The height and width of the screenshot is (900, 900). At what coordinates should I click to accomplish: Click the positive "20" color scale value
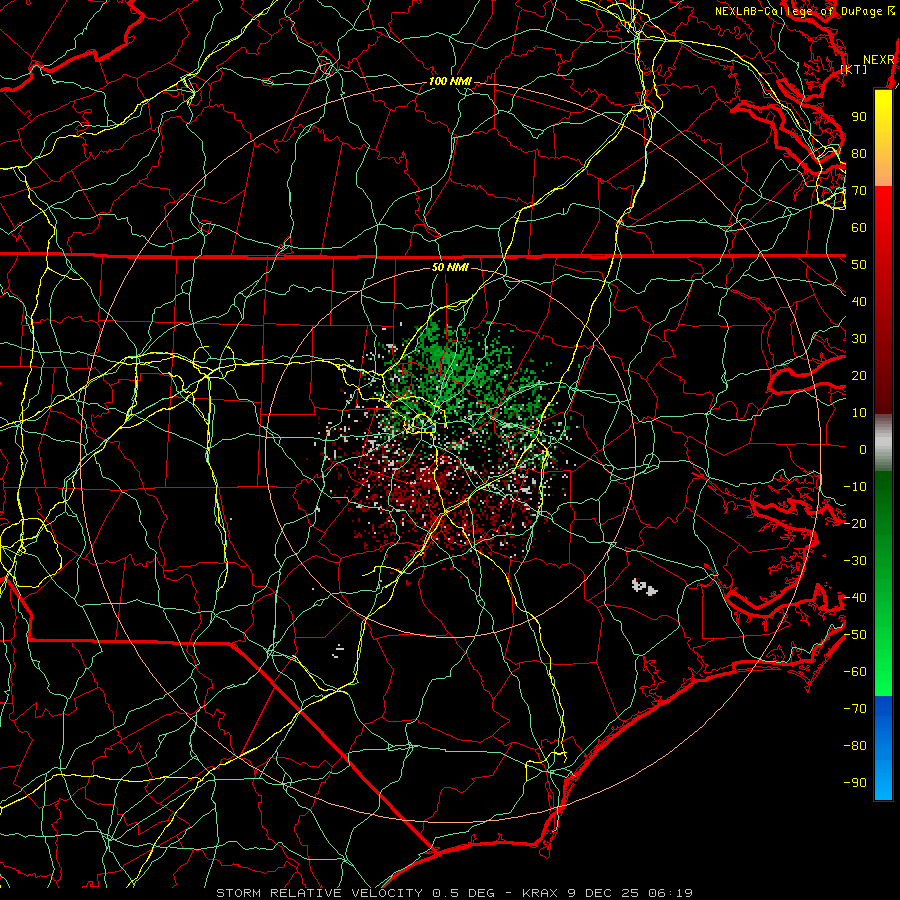pos(859,376)
